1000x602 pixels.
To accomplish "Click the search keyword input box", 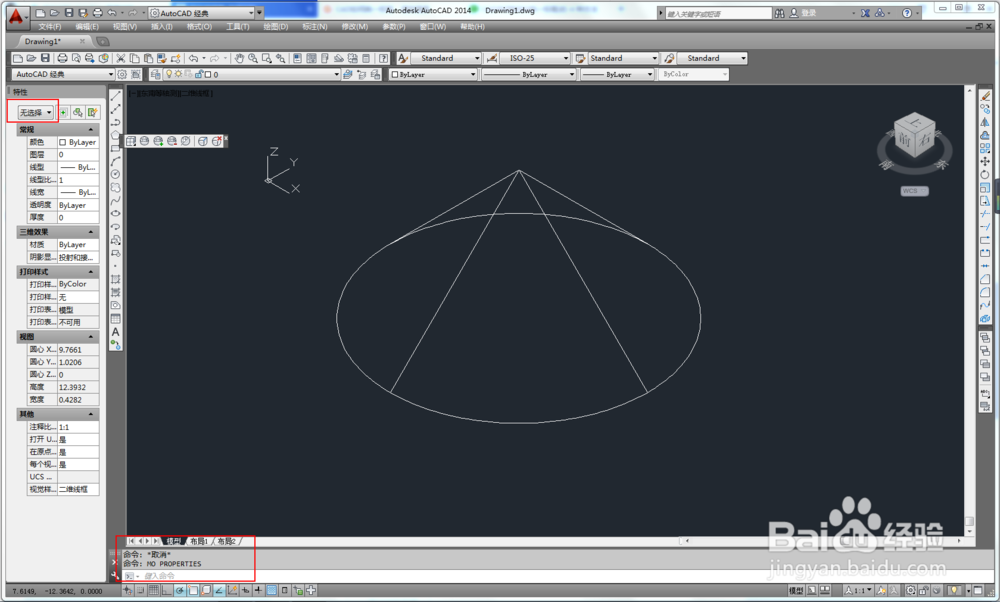I will tap(719, 13).
